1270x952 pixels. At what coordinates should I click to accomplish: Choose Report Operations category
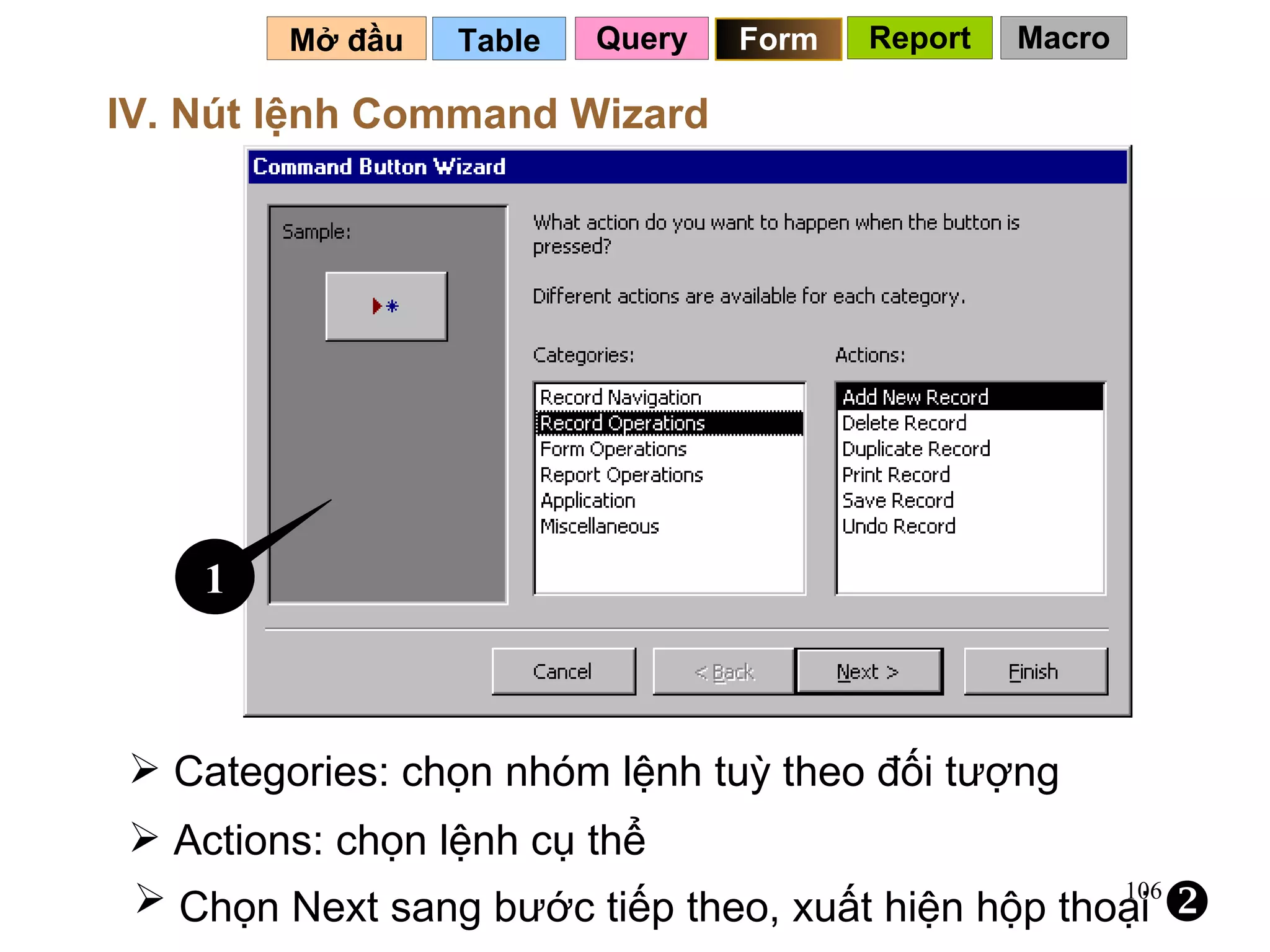669,475
